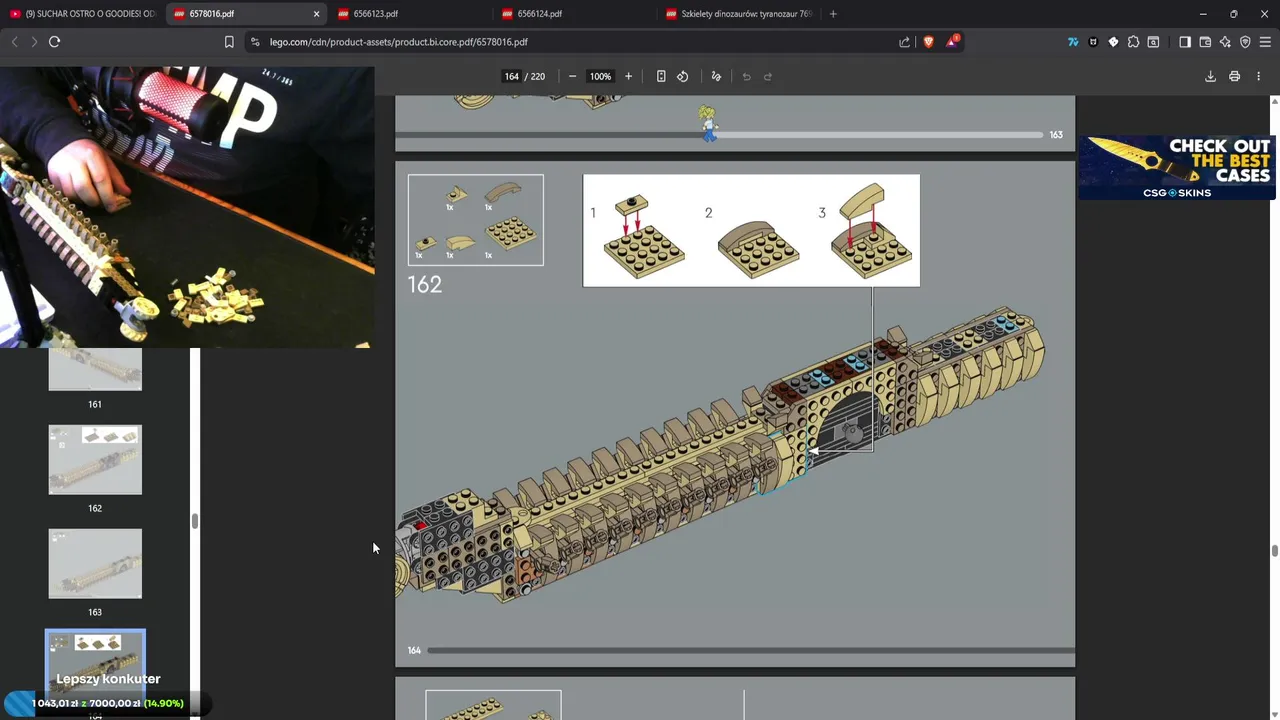Open a new browser tab
This screenshot has height=720, width=1280.
coord(833,14)
